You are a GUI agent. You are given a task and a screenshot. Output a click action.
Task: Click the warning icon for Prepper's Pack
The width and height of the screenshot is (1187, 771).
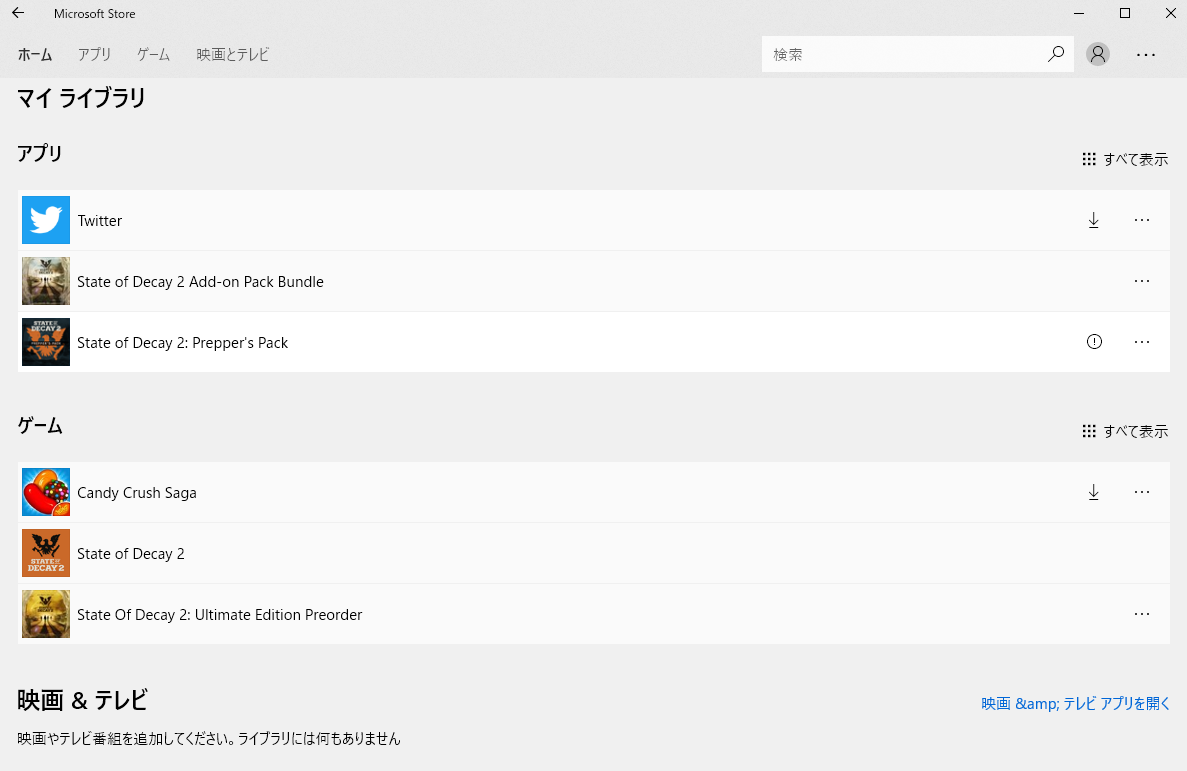tap(1094, 342)
